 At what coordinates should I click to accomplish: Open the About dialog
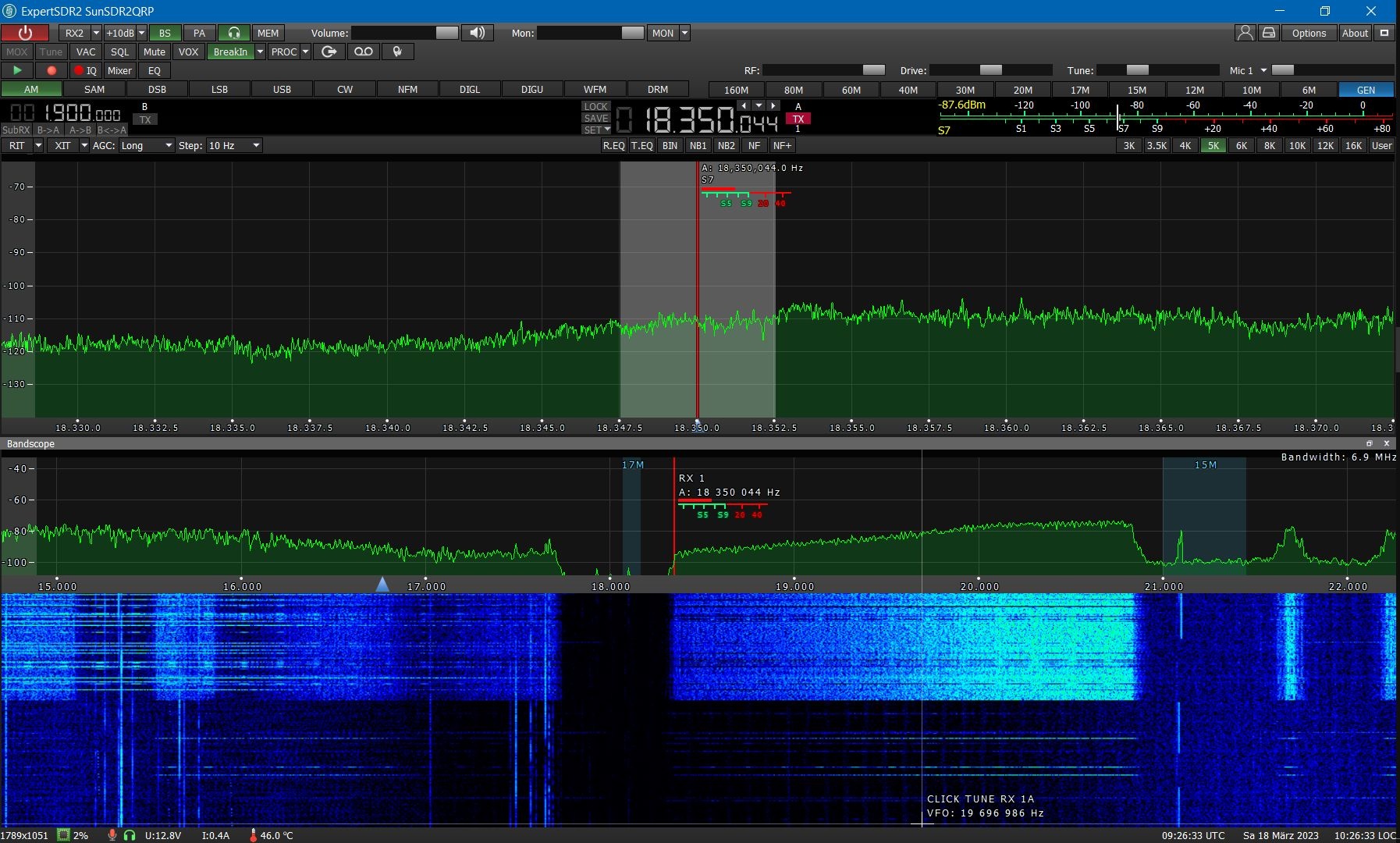pos(1355,33)
